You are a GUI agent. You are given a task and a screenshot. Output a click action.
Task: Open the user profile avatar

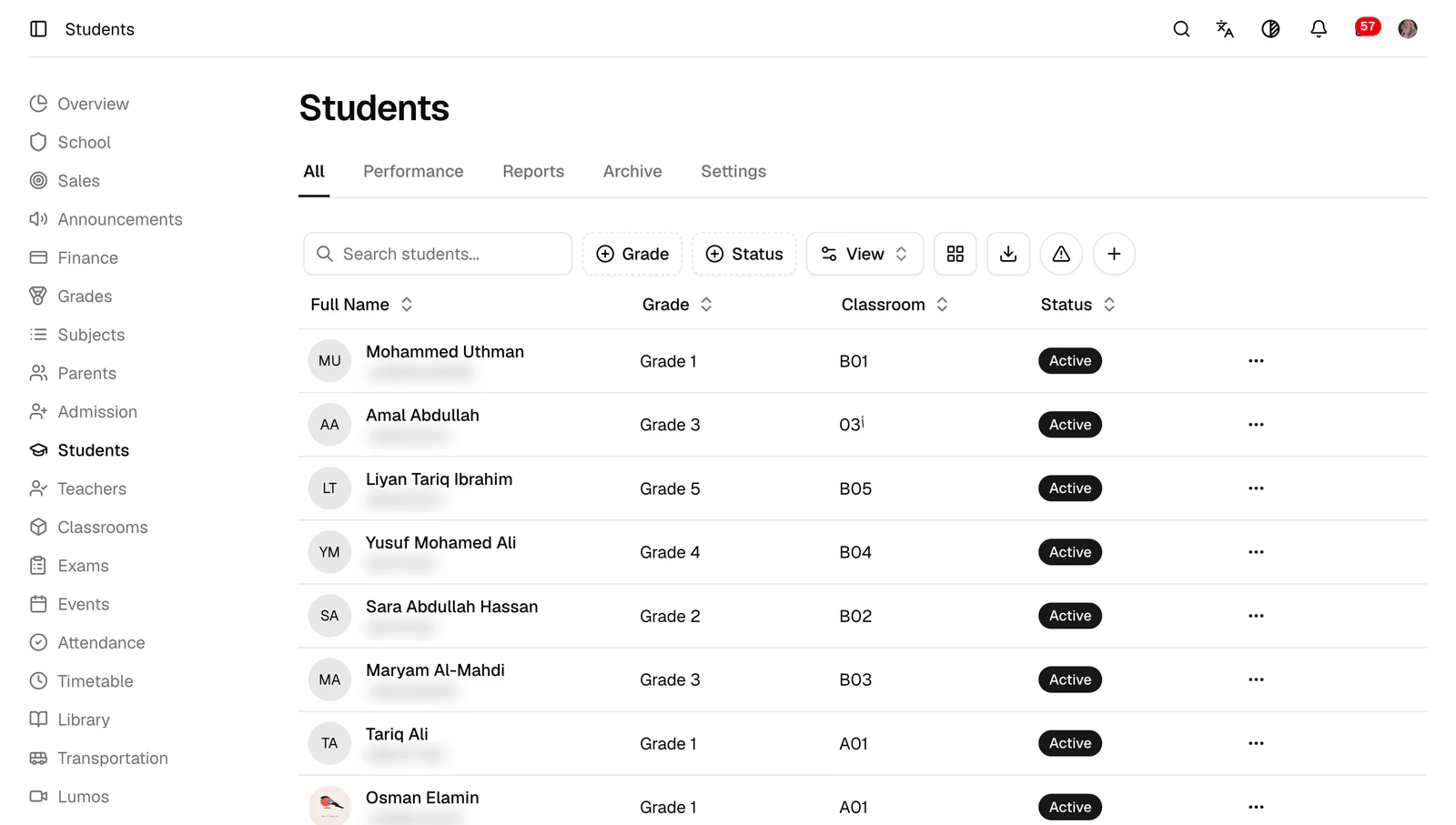pos(1408,29)
